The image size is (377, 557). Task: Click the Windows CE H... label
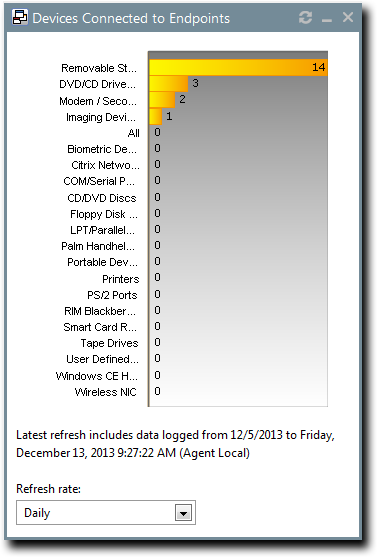97,375
